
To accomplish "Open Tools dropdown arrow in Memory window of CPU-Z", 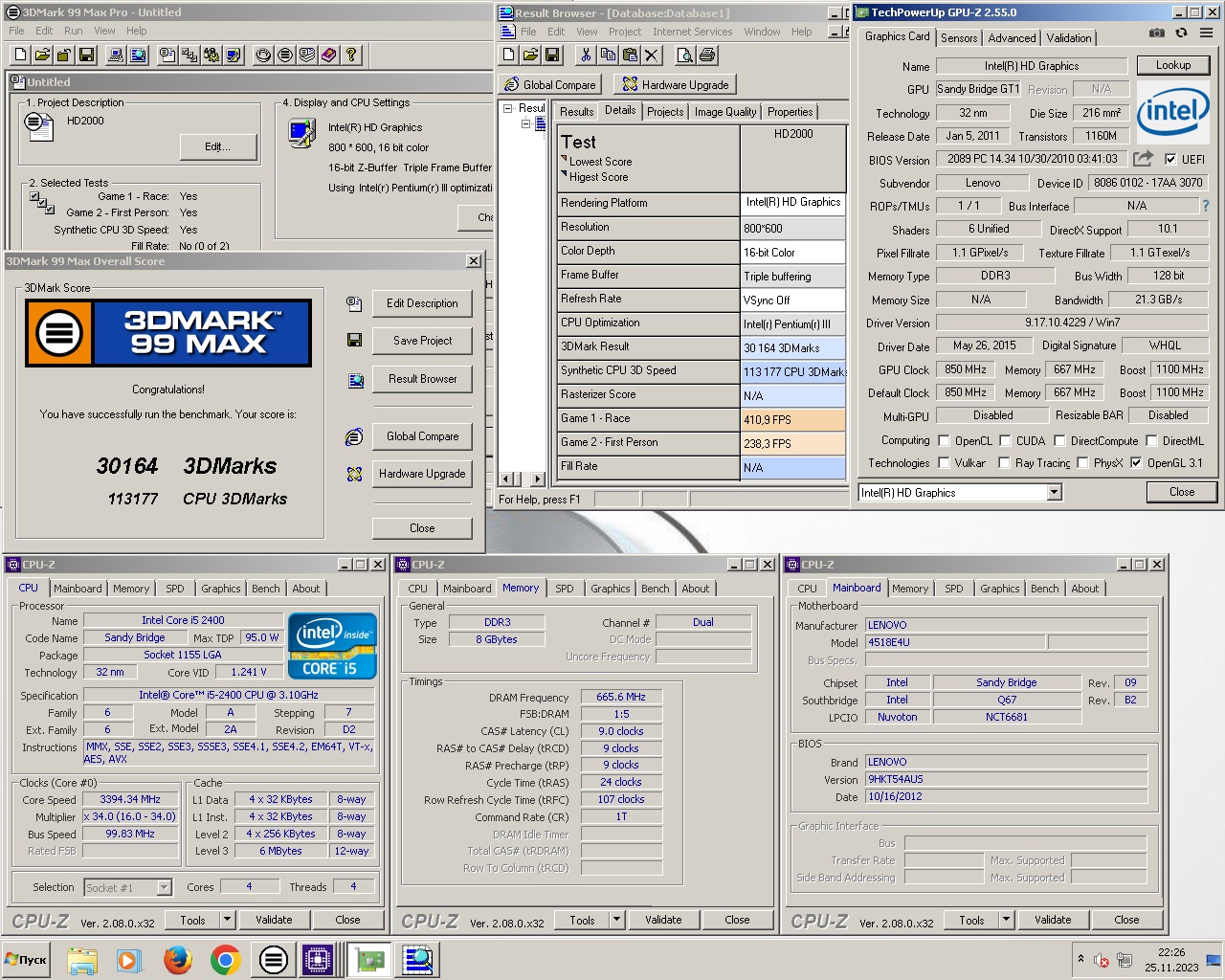I will click(x=617, y=920).
